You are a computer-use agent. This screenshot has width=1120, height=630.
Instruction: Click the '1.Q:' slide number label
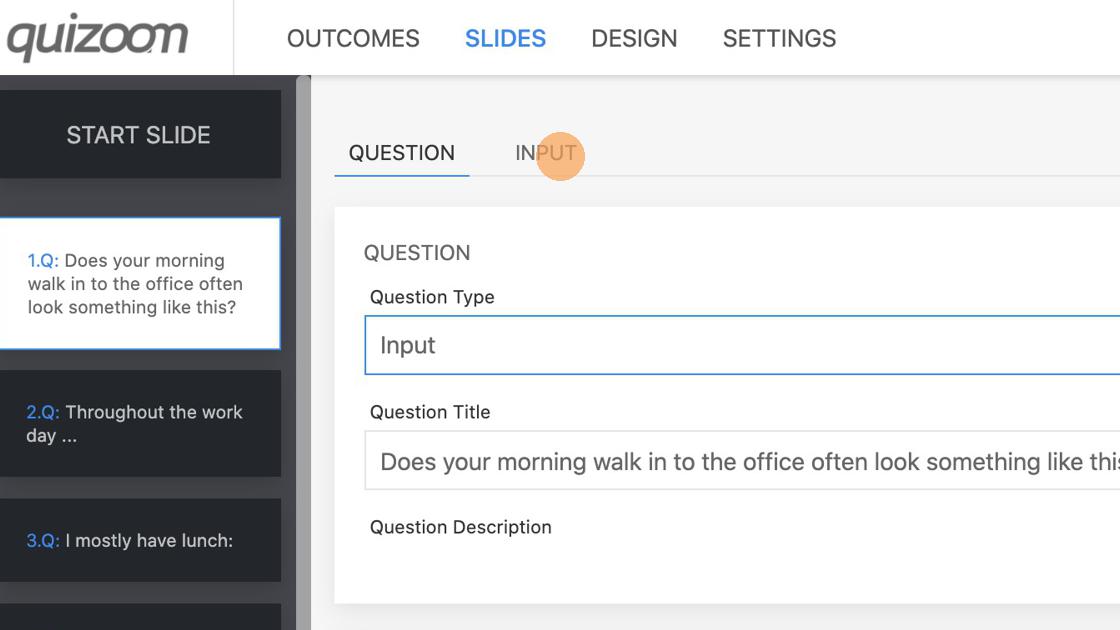tap(43, 261)
